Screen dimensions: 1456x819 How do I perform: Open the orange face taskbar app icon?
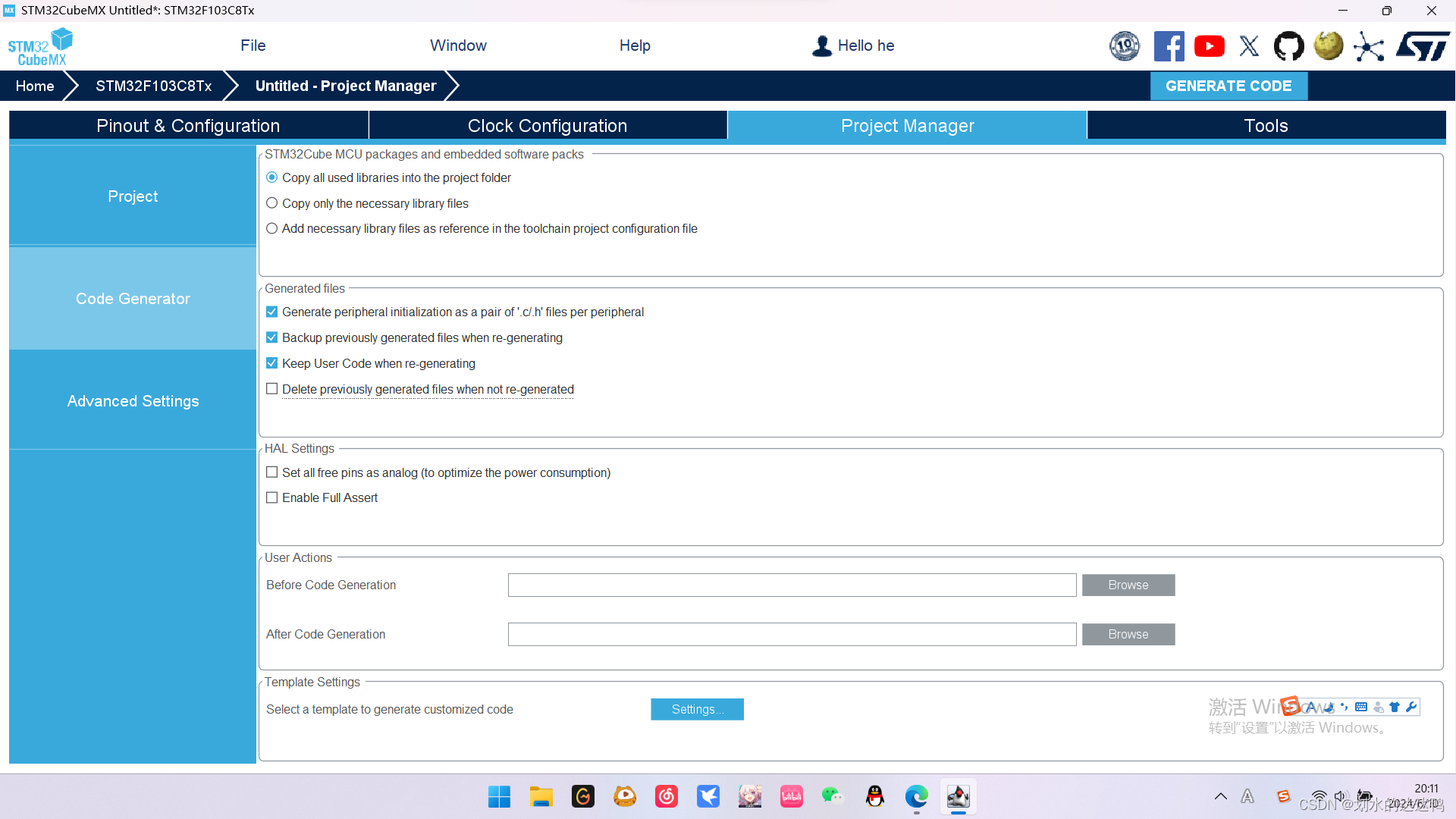[625, 797]
